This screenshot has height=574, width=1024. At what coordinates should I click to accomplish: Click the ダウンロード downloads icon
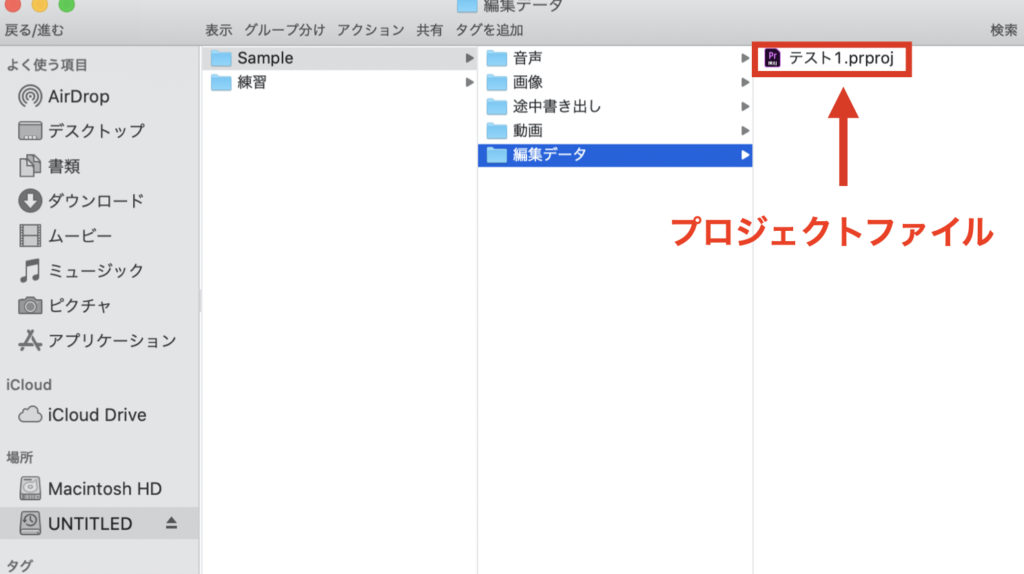click(x=29, y=200)
